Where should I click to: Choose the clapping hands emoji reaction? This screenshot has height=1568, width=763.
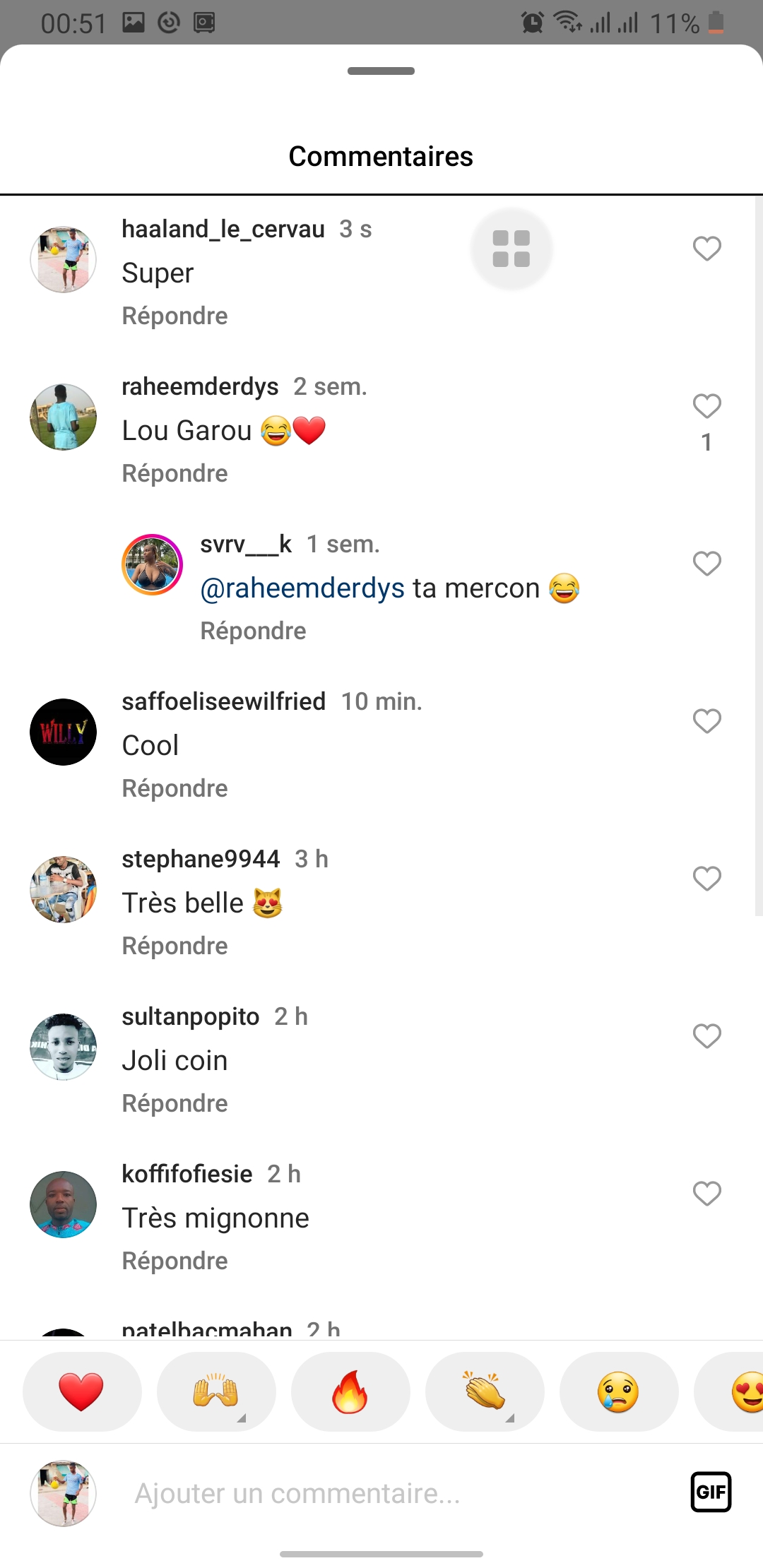(484, 1392)
